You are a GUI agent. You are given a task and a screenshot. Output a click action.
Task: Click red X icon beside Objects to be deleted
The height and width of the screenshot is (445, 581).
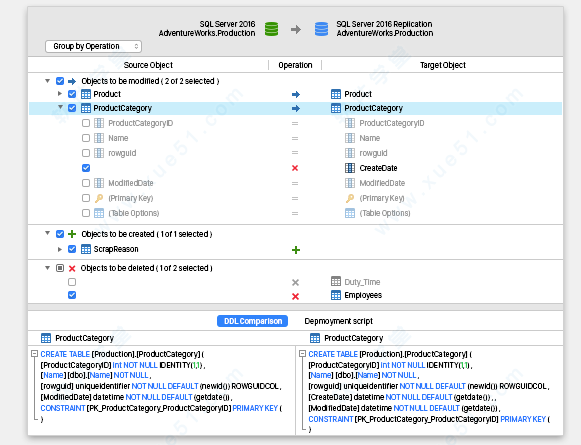(x=72, y=268)
